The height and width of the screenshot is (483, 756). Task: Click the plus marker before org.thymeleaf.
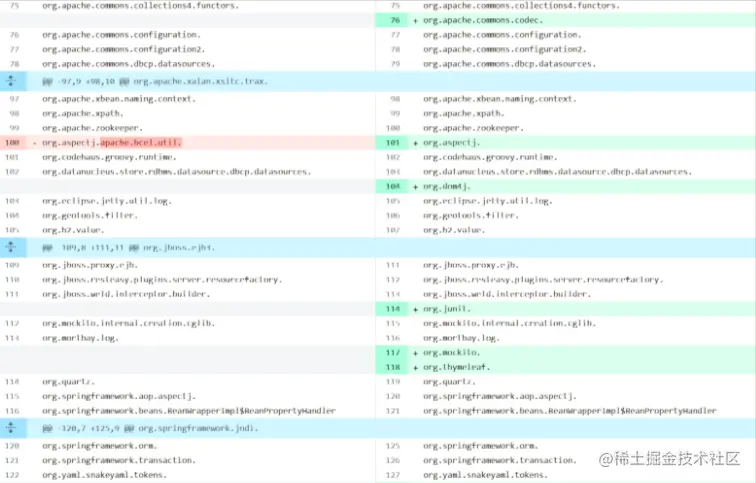tap(415, 367)
